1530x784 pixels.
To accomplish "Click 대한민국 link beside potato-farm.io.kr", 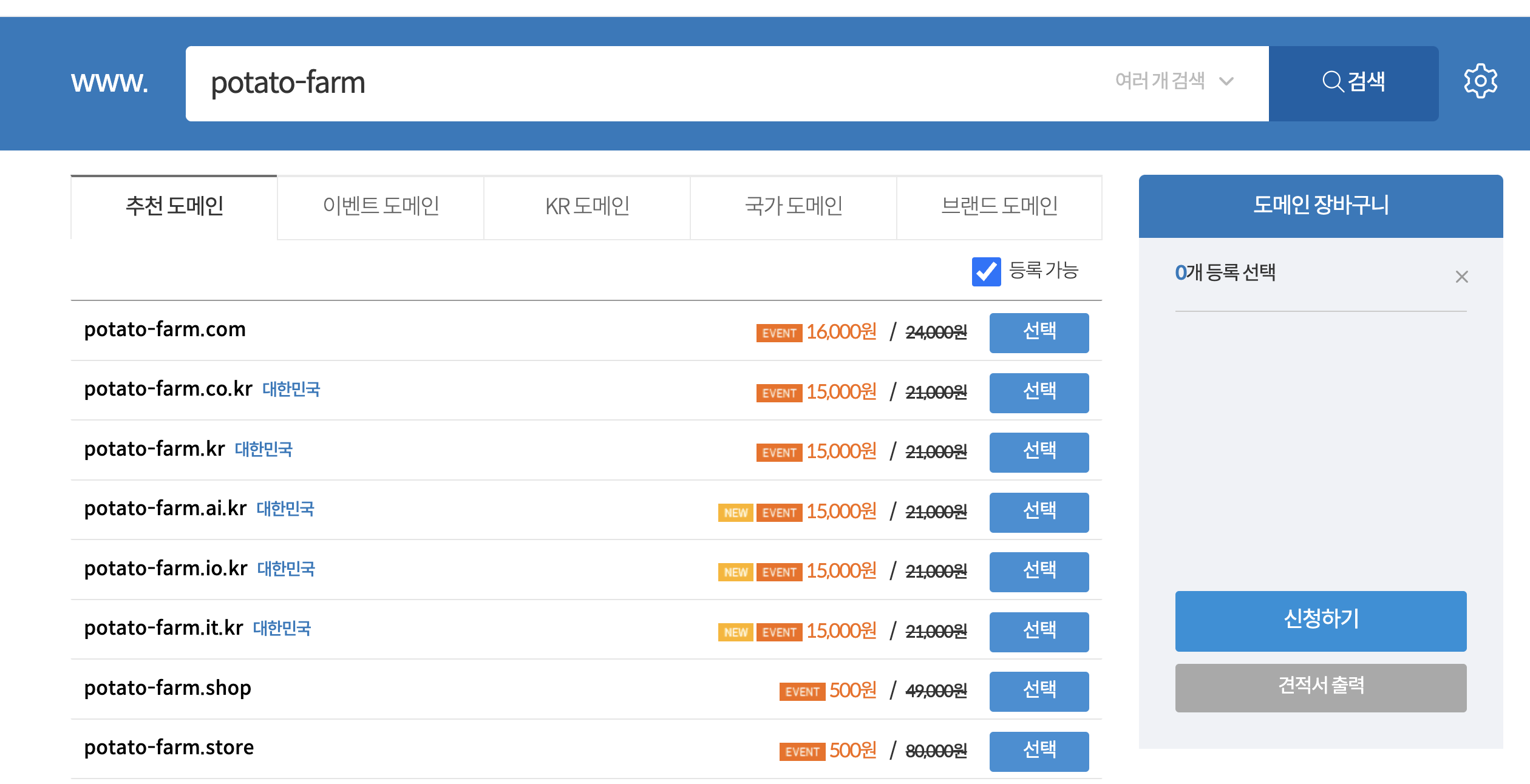I will click(x=286, y=569).
